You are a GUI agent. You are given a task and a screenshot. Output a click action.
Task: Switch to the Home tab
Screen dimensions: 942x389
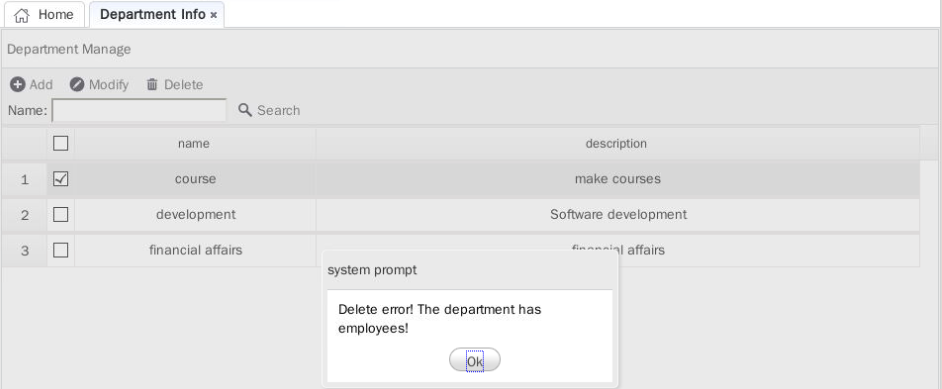pyautogui.click(x=44, y=15)
